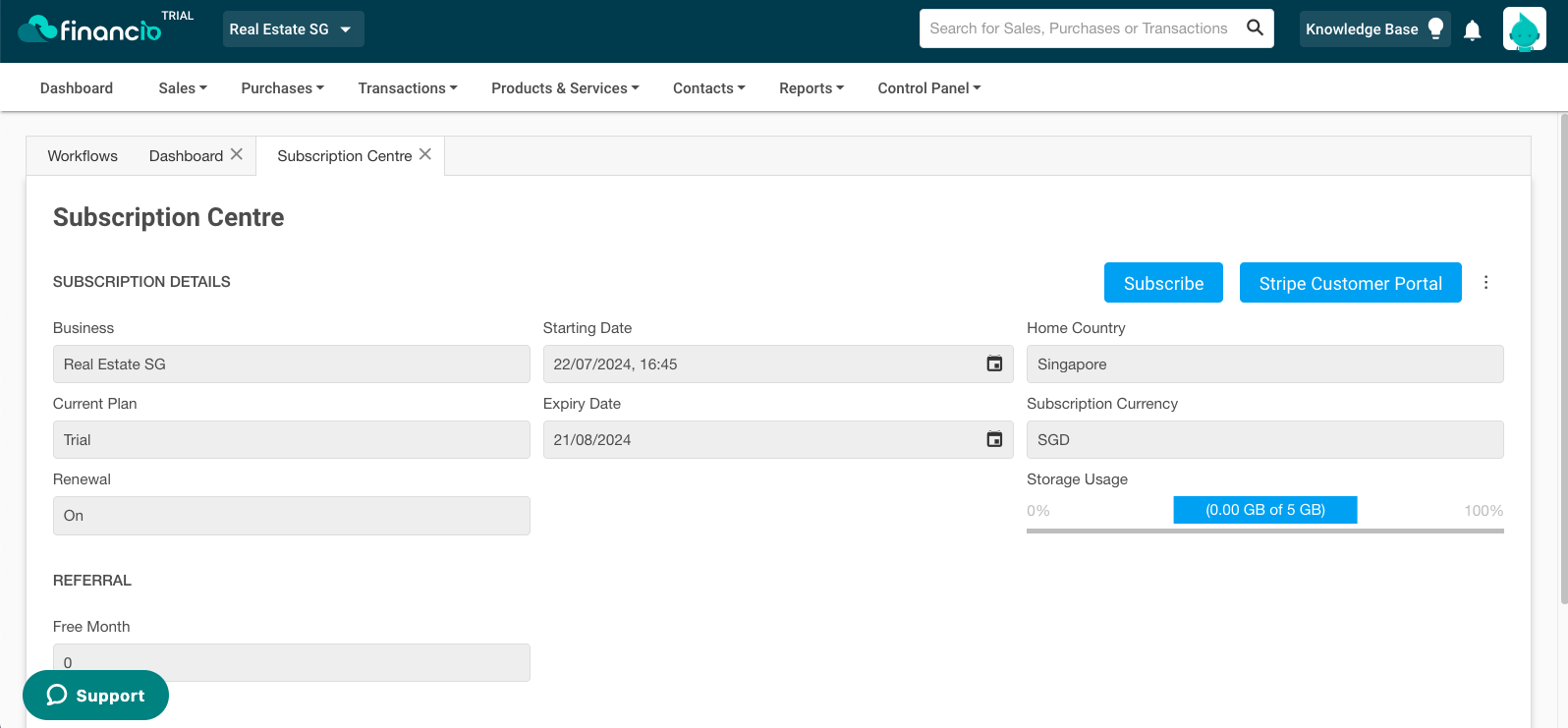The image size is (1568, 728).
Task: Expand the Purchases menu
Action: (x=283, y=88)
